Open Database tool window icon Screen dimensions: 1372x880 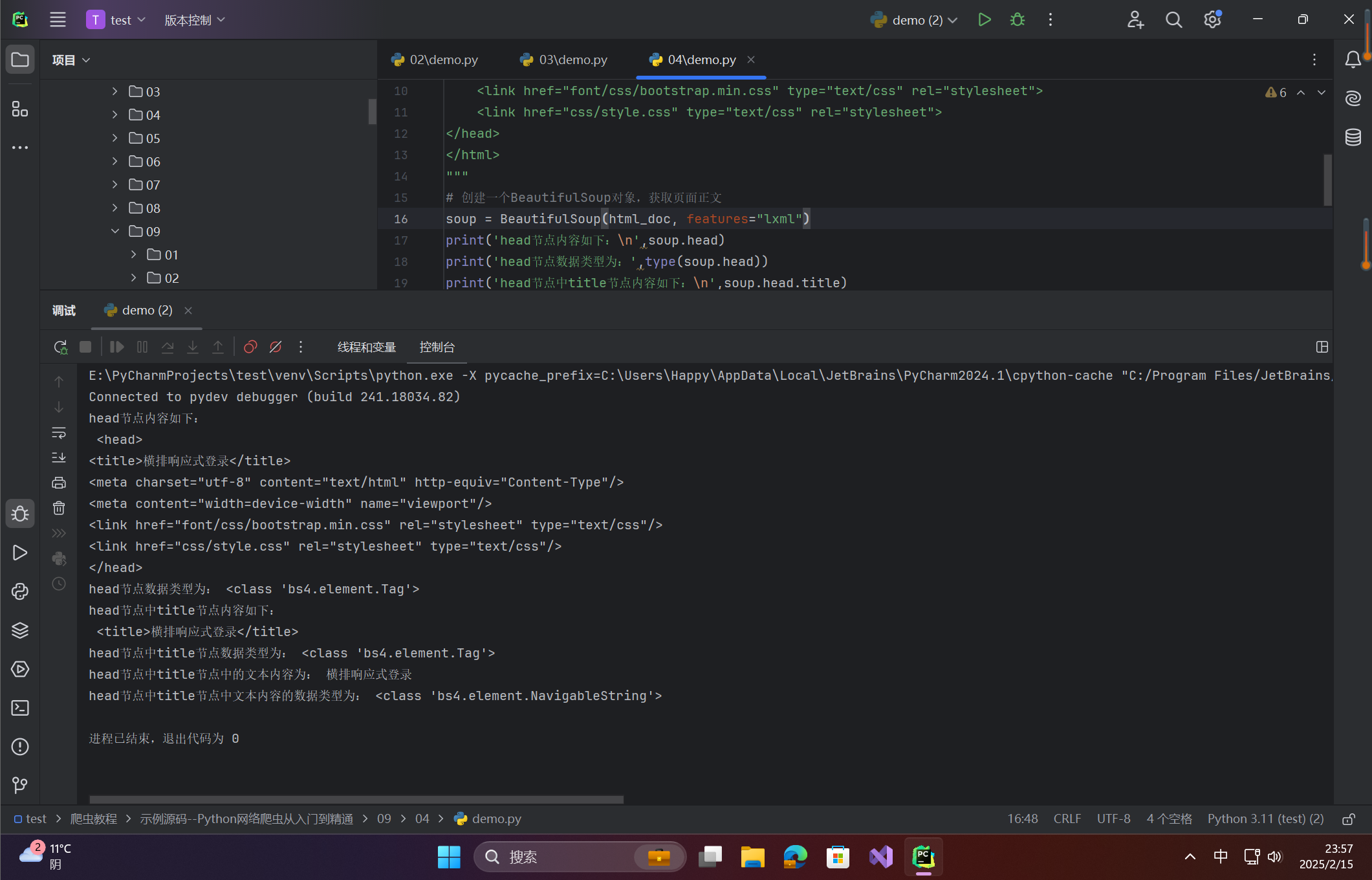(x=1353, y=137)
